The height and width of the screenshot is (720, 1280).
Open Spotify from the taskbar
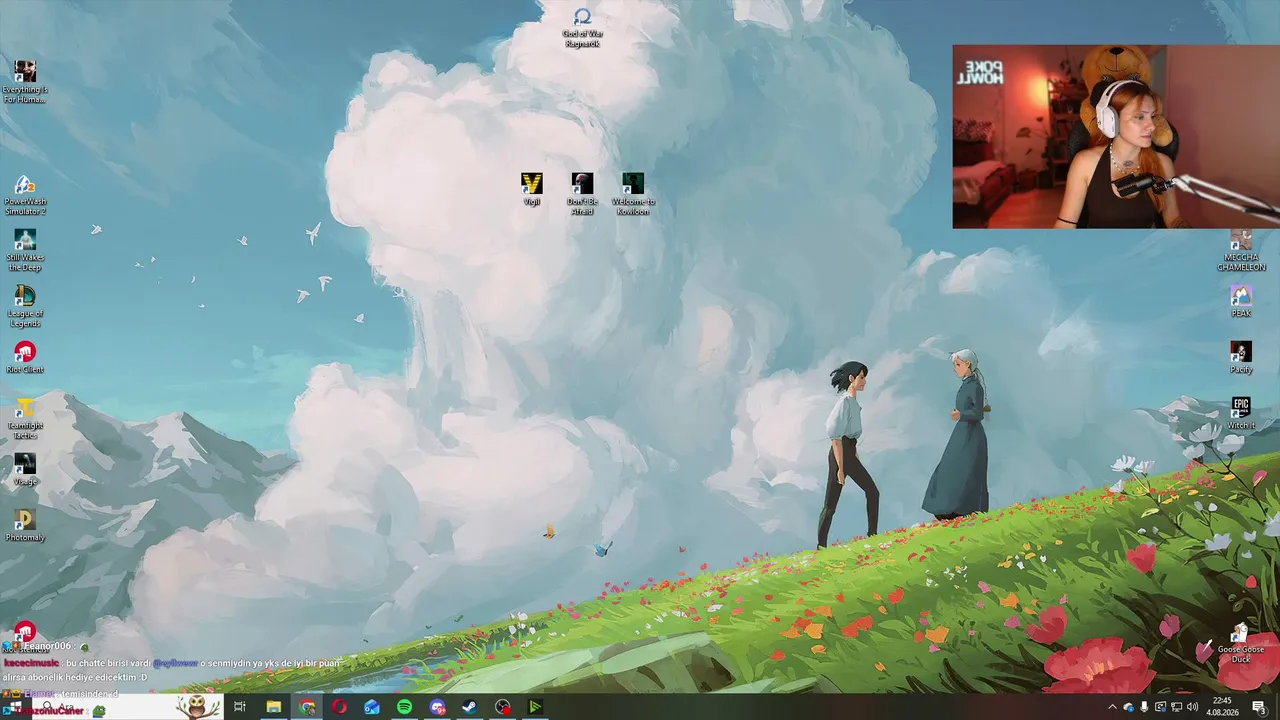(x=404, y=707)
